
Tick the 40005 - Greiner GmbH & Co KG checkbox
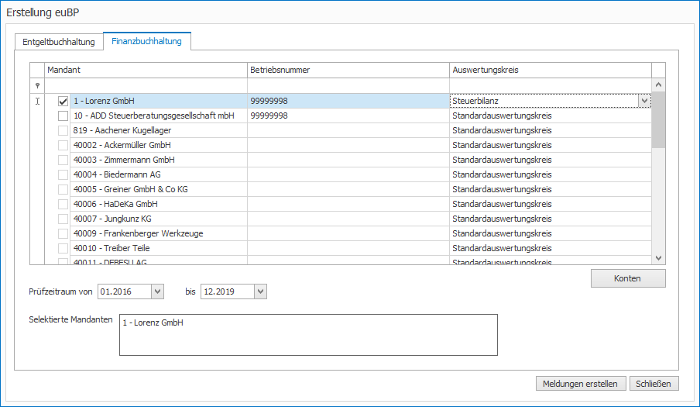pyautogui.click(x=63, y=190)
